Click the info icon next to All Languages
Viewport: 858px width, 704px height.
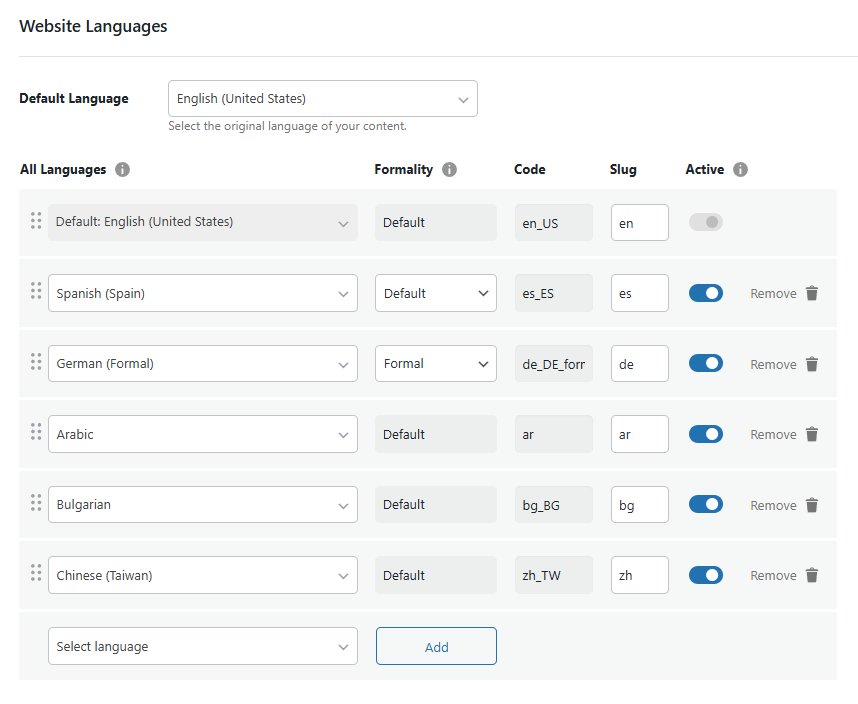(123, 170)
